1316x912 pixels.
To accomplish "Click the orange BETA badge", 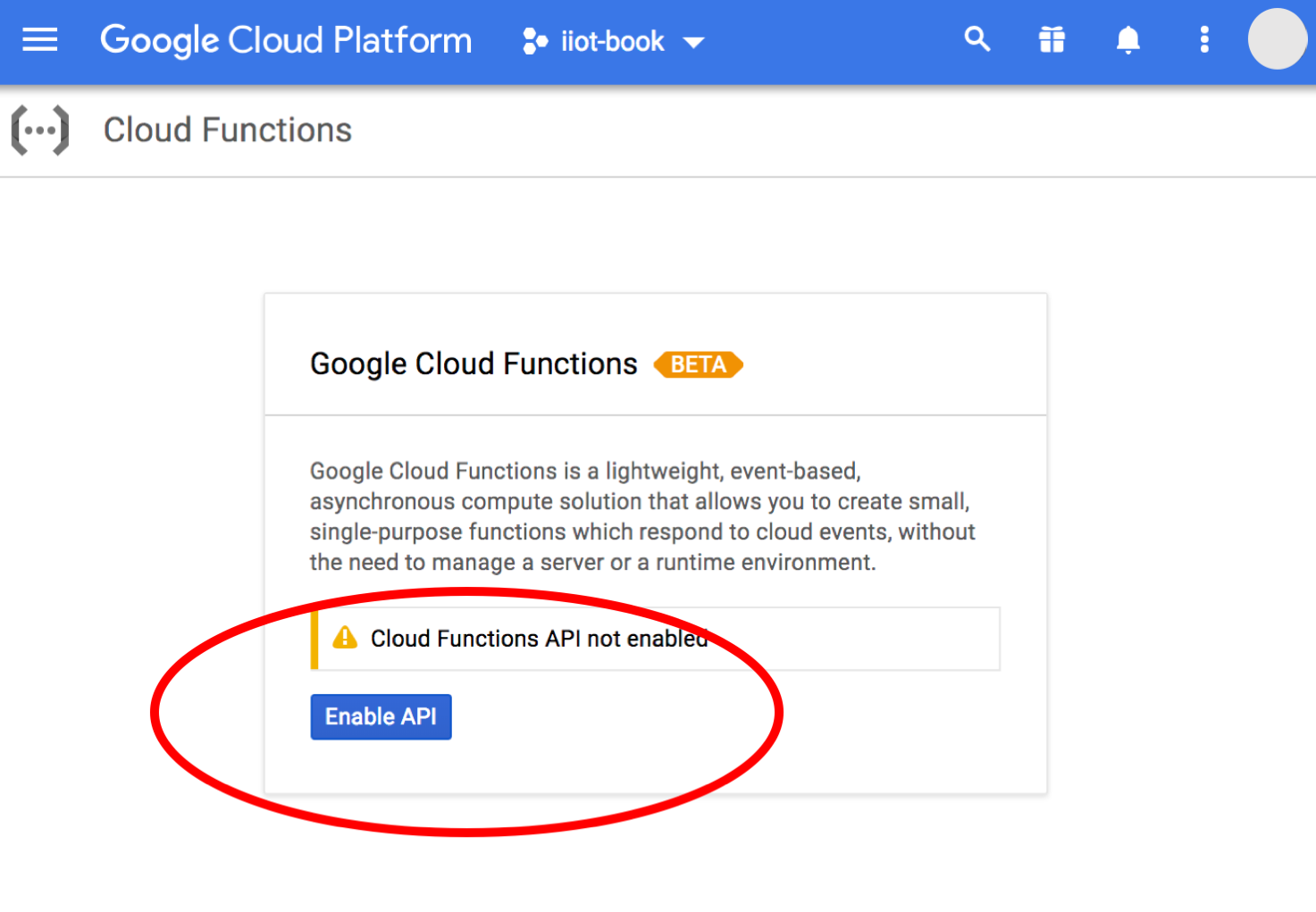I will (698, 365).
